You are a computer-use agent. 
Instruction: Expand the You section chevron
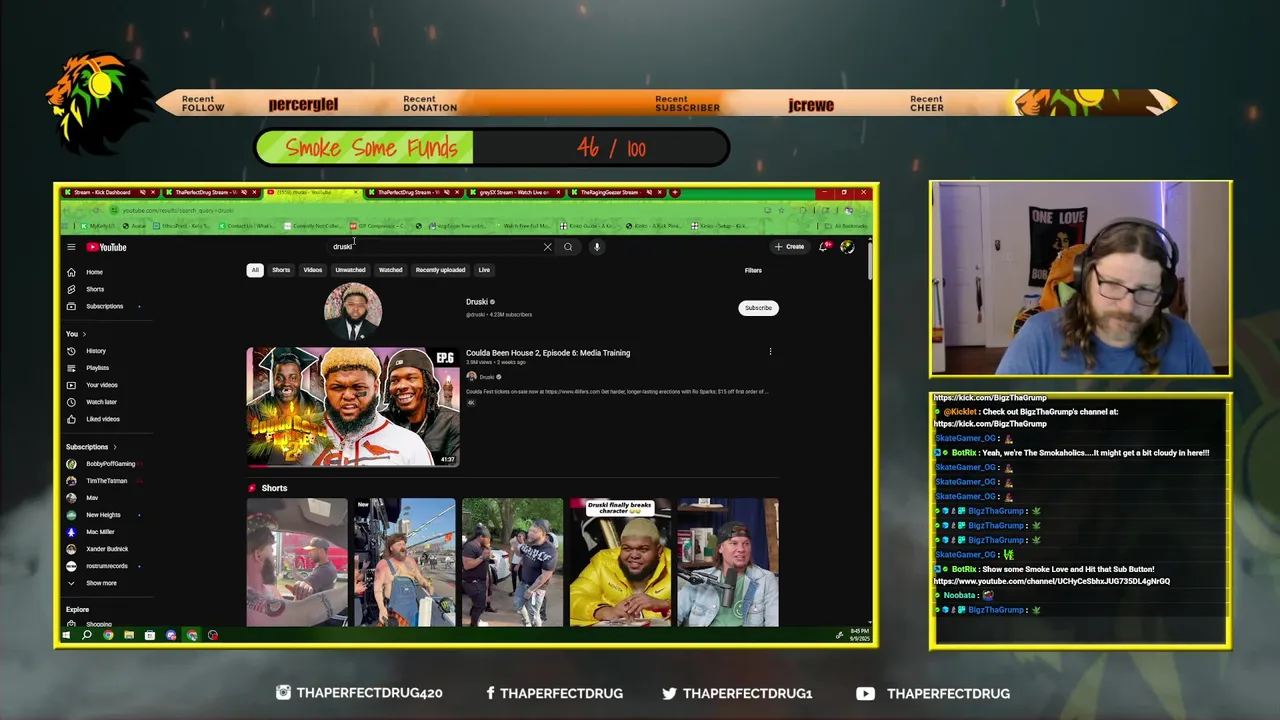84,334
